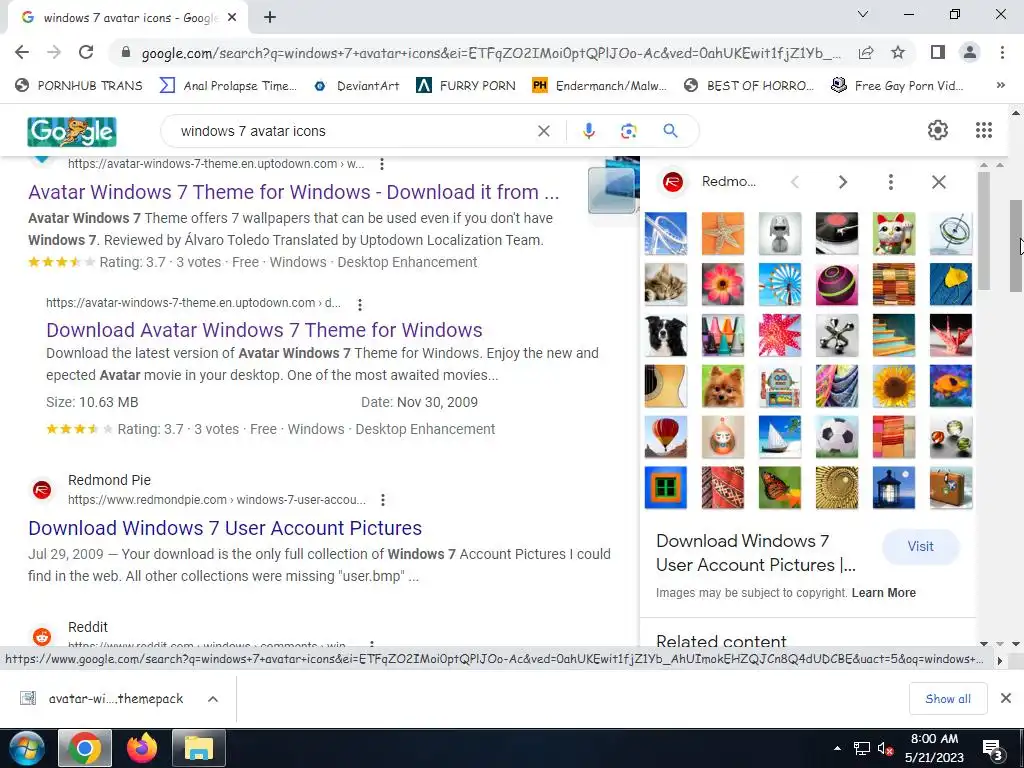Show all downloads
The height and width of the screenshot is (768, 1024).
[948, 699]
